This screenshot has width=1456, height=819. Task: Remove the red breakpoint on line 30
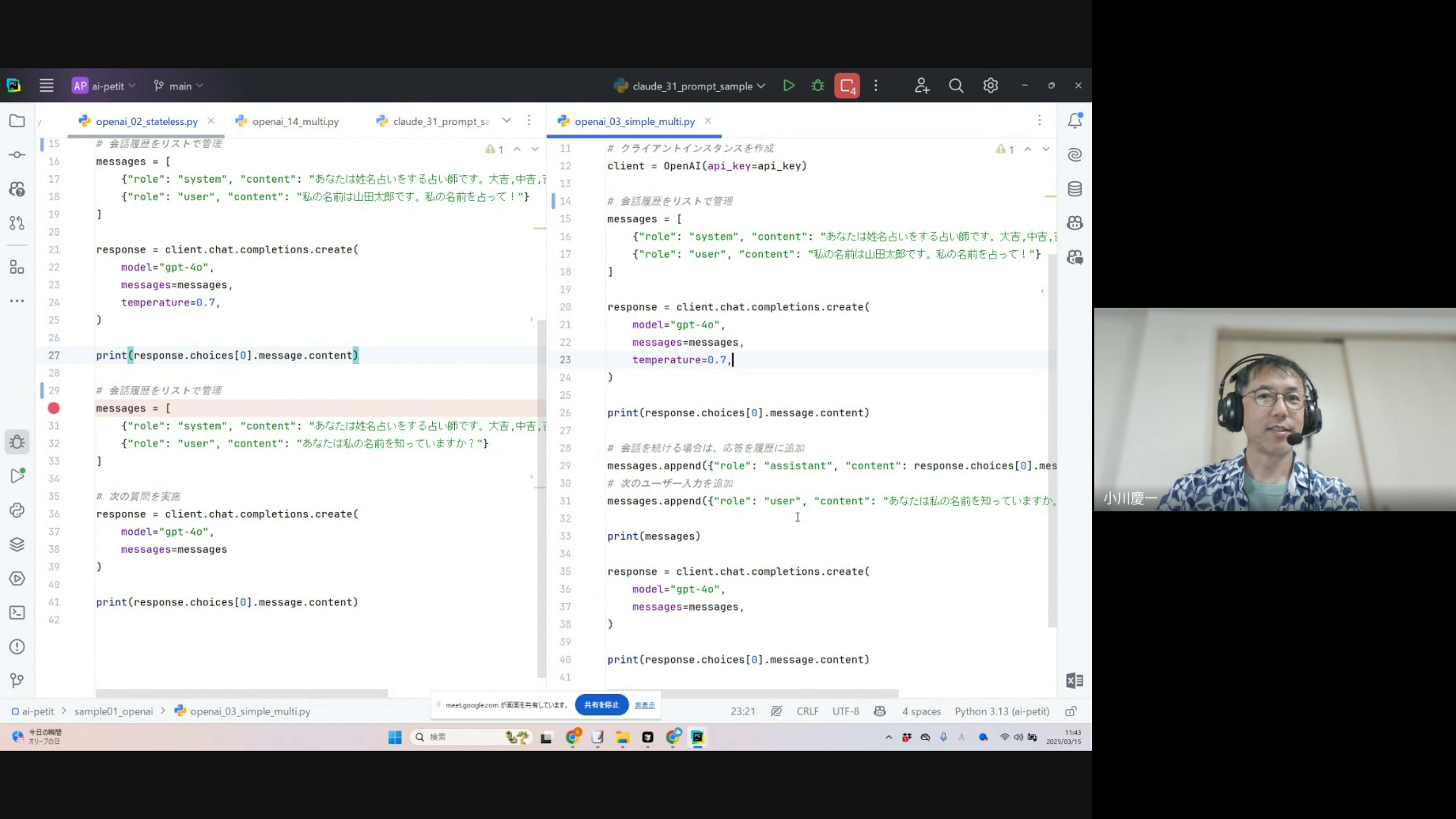pyautogui.click(x=54, y=408)
